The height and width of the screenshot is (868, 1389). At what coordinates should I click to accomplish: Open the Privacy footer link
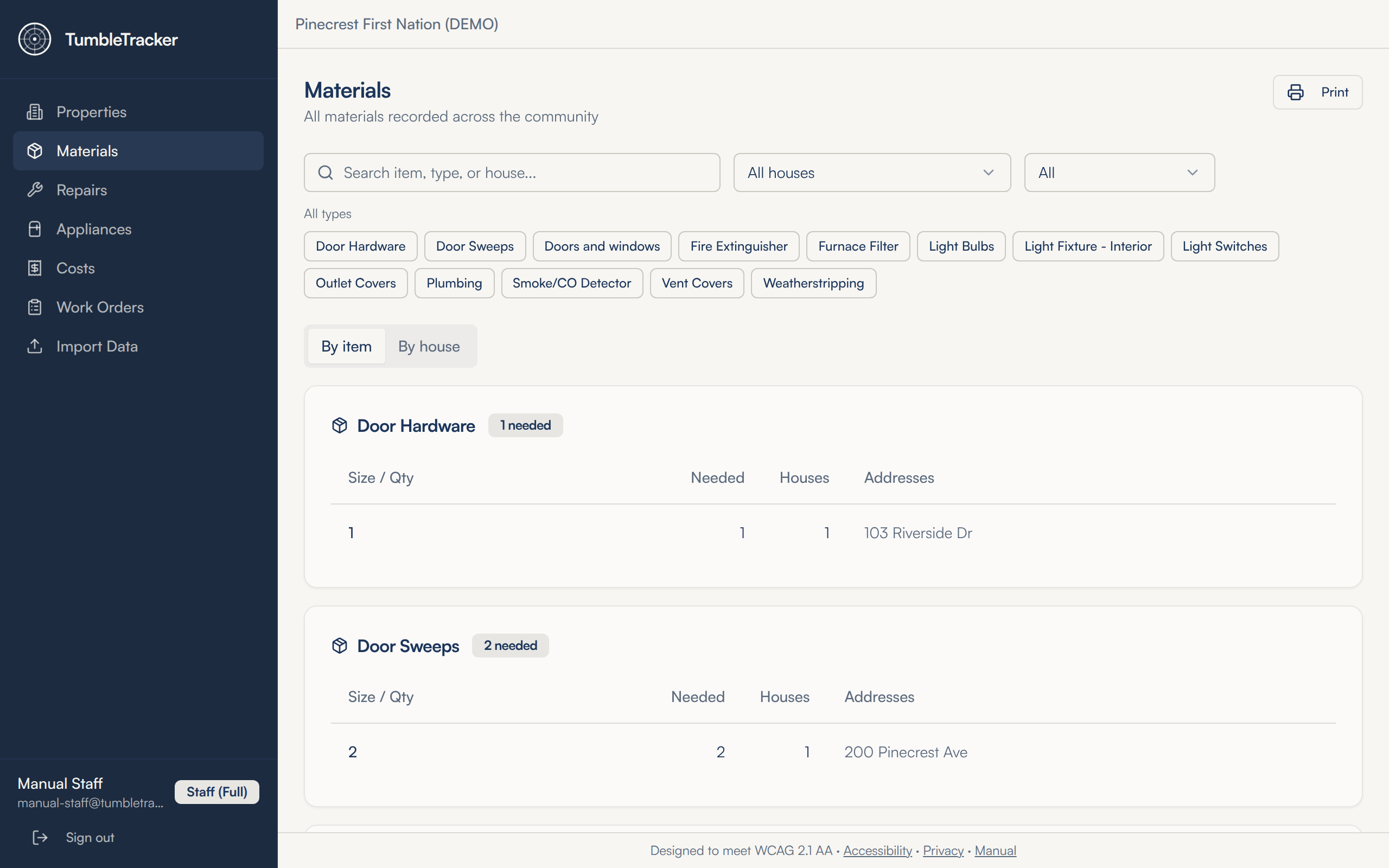[943, 851]
